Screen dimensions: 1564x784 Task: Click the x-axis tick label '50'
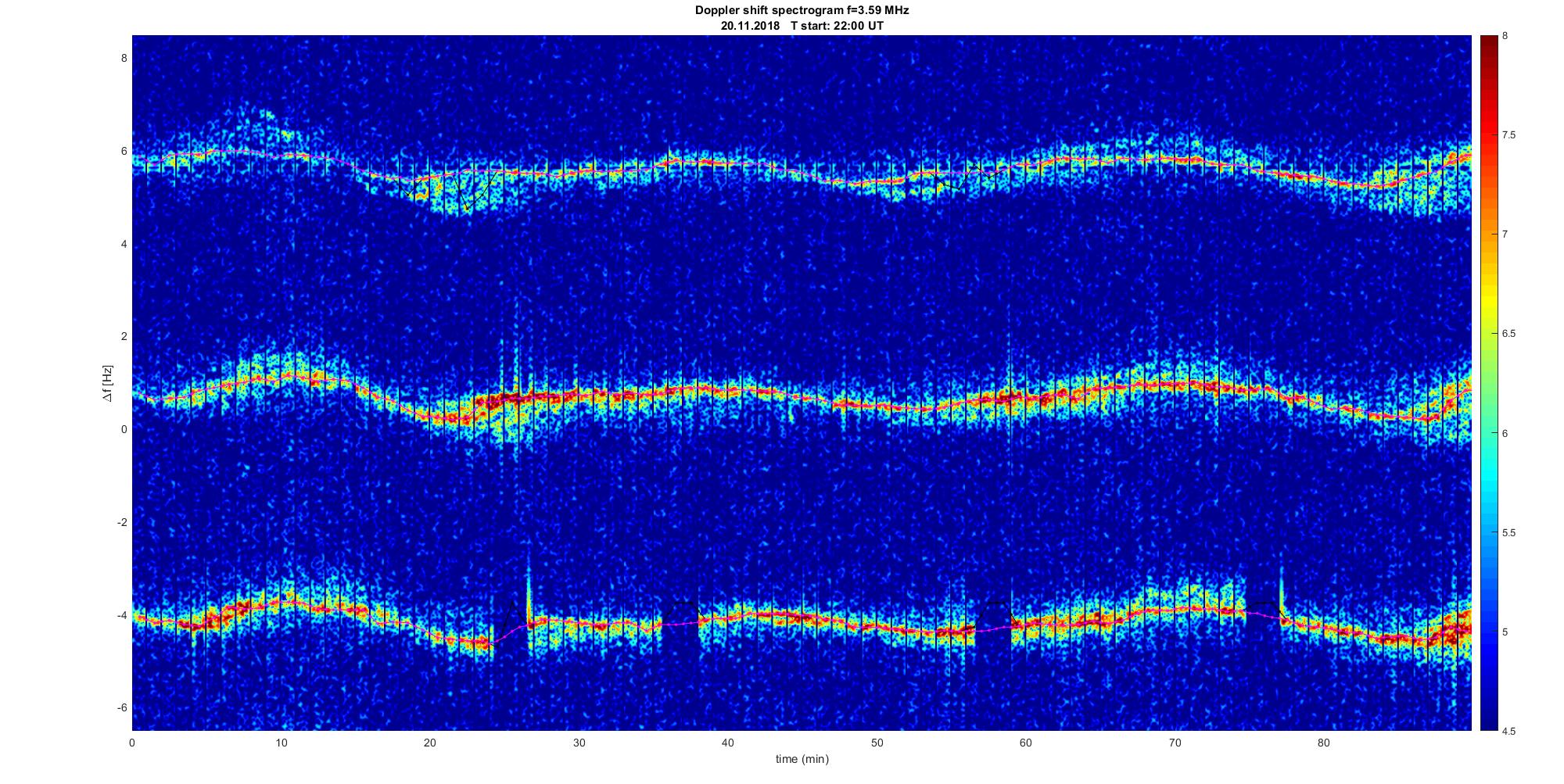coord(877,743)
